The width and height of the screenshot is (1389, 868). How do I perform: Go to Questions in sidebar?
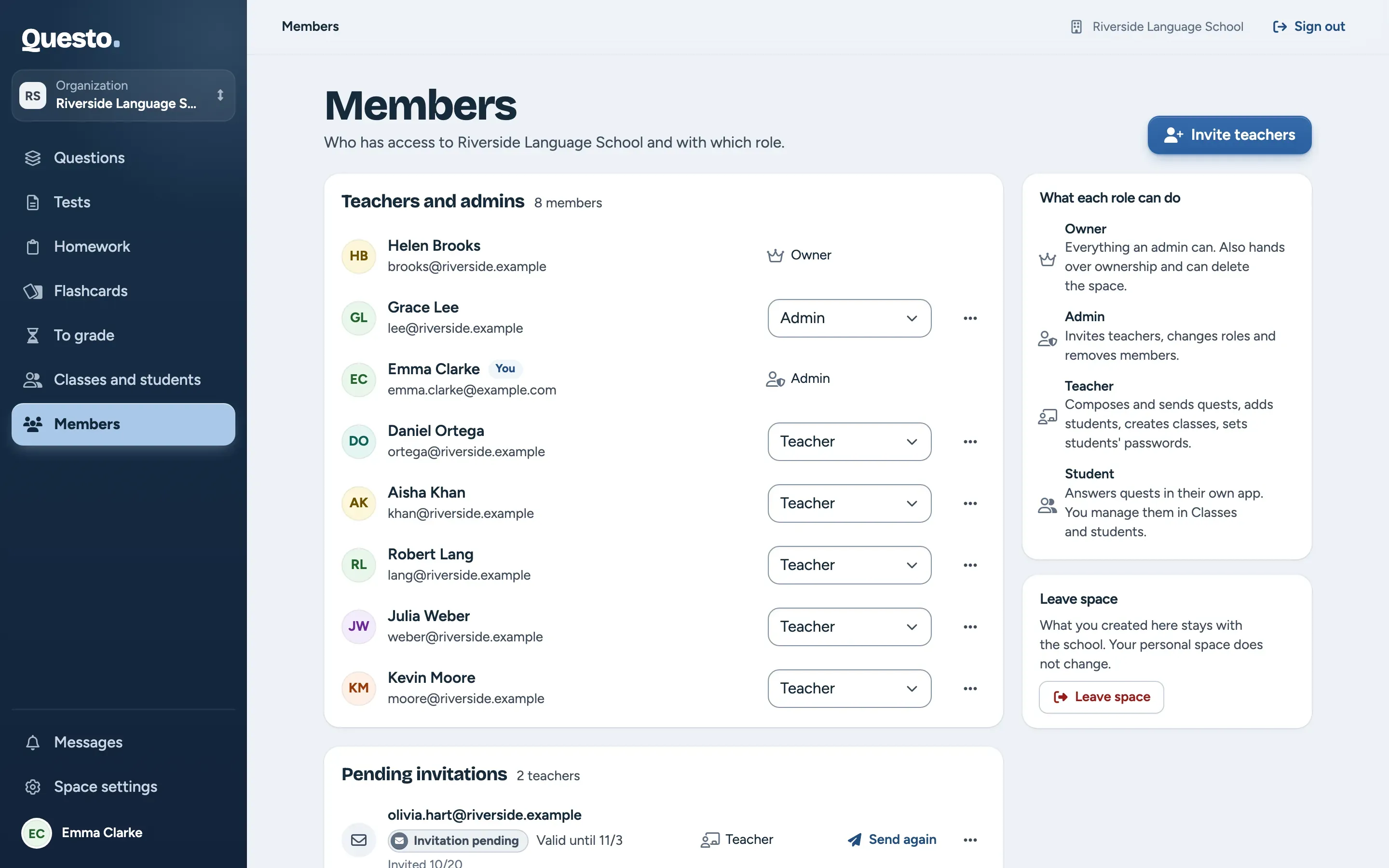tap(123, 158)
